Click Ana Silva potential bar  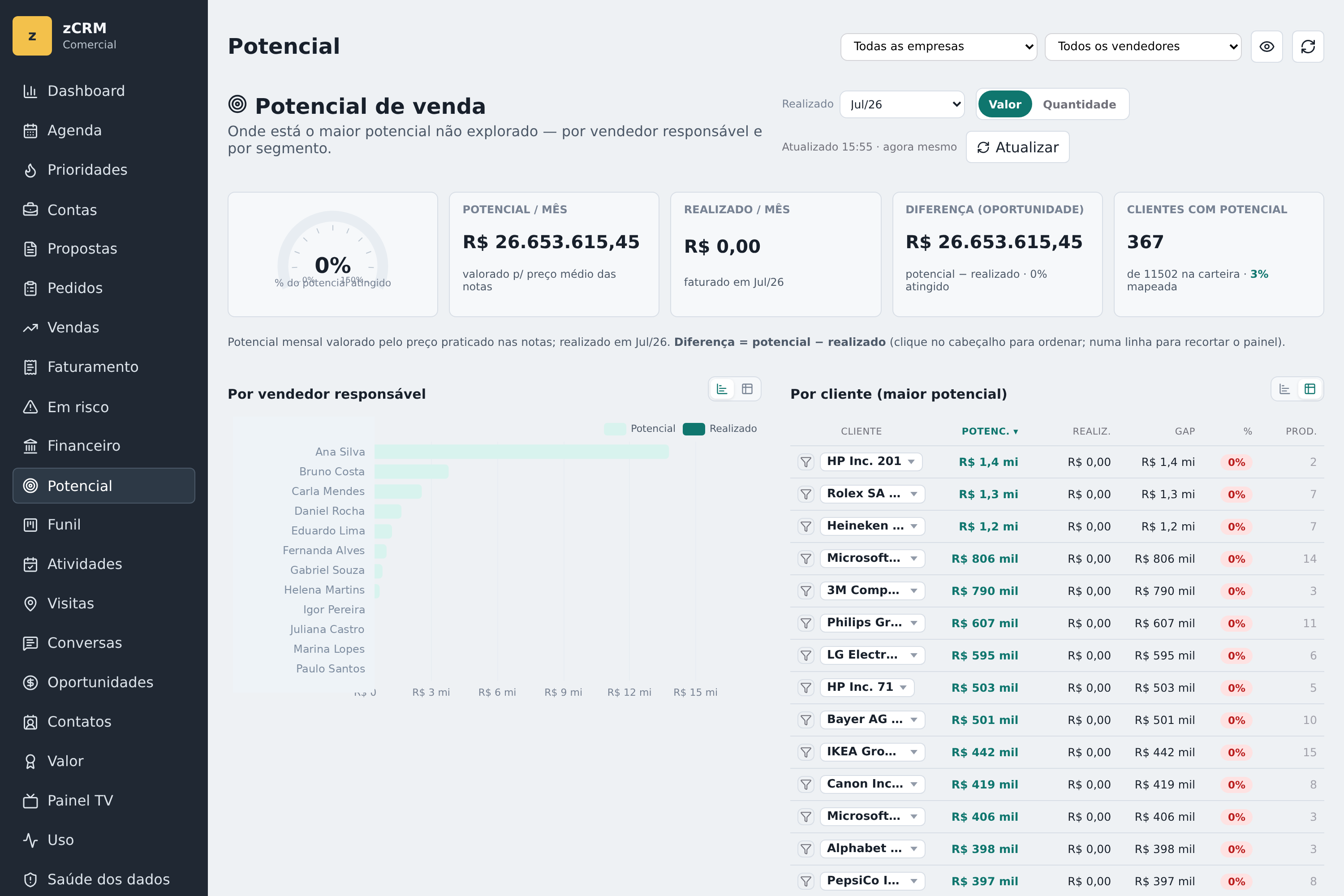point(521,452)
